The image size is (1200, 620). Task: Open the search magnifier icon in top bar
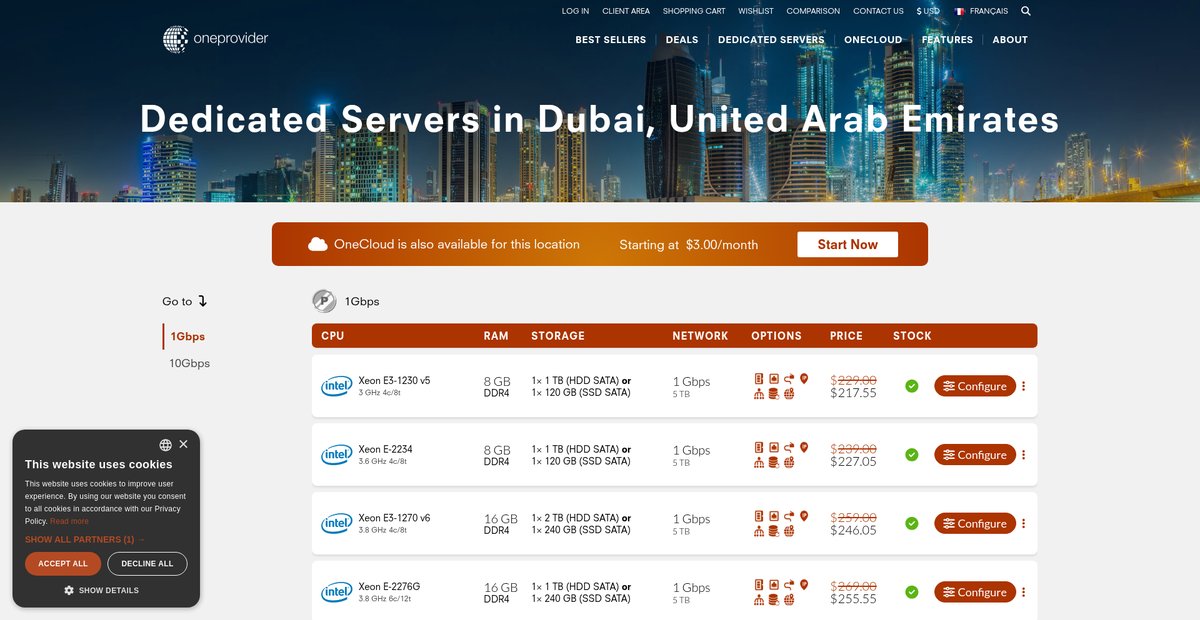tap(1026, 11)
